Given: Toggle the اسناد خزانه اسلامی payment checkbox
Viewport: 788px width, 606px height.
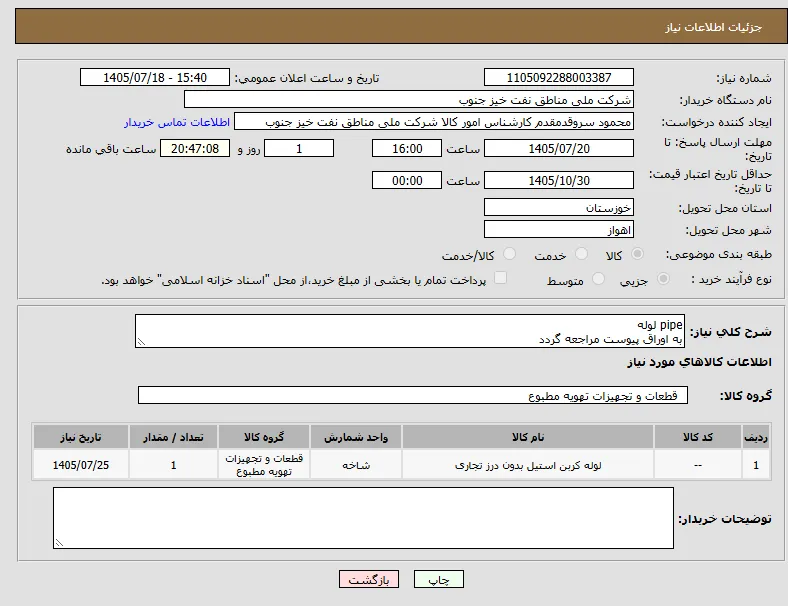Looking at the screenshot, I should click(500, 278).
